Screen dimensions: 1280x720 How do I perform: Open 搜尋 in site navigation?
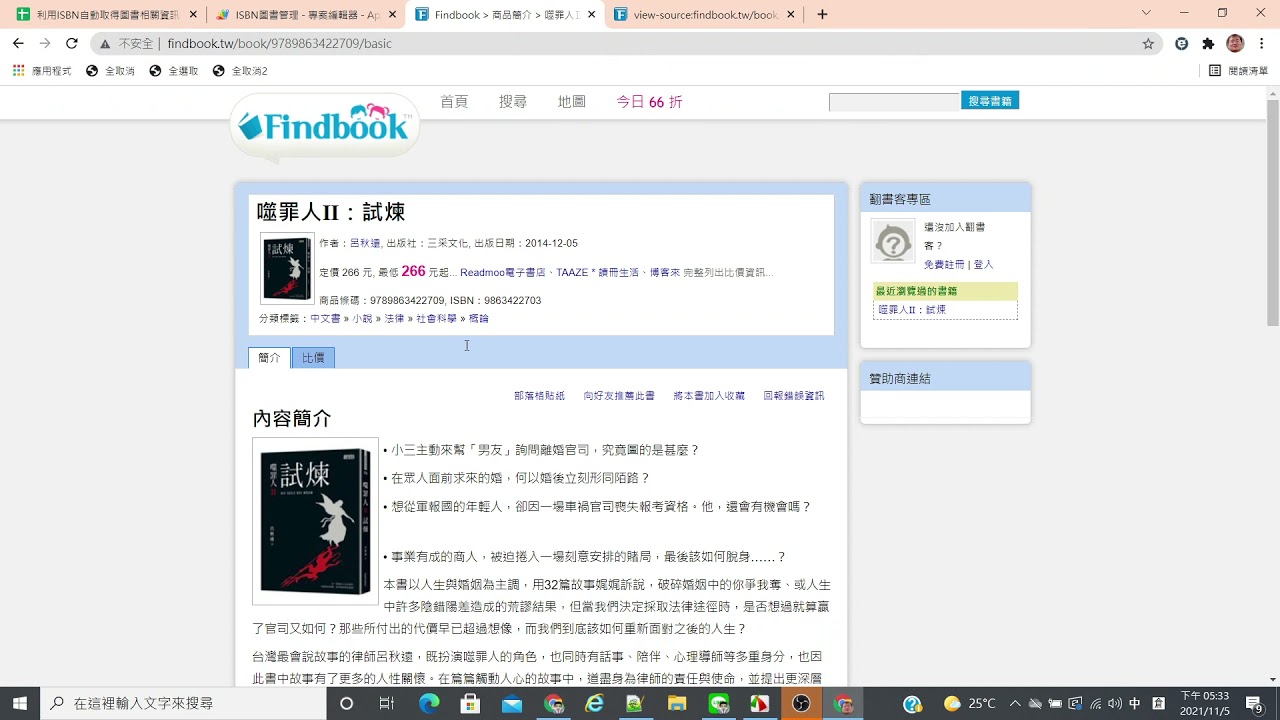(513, 102)
